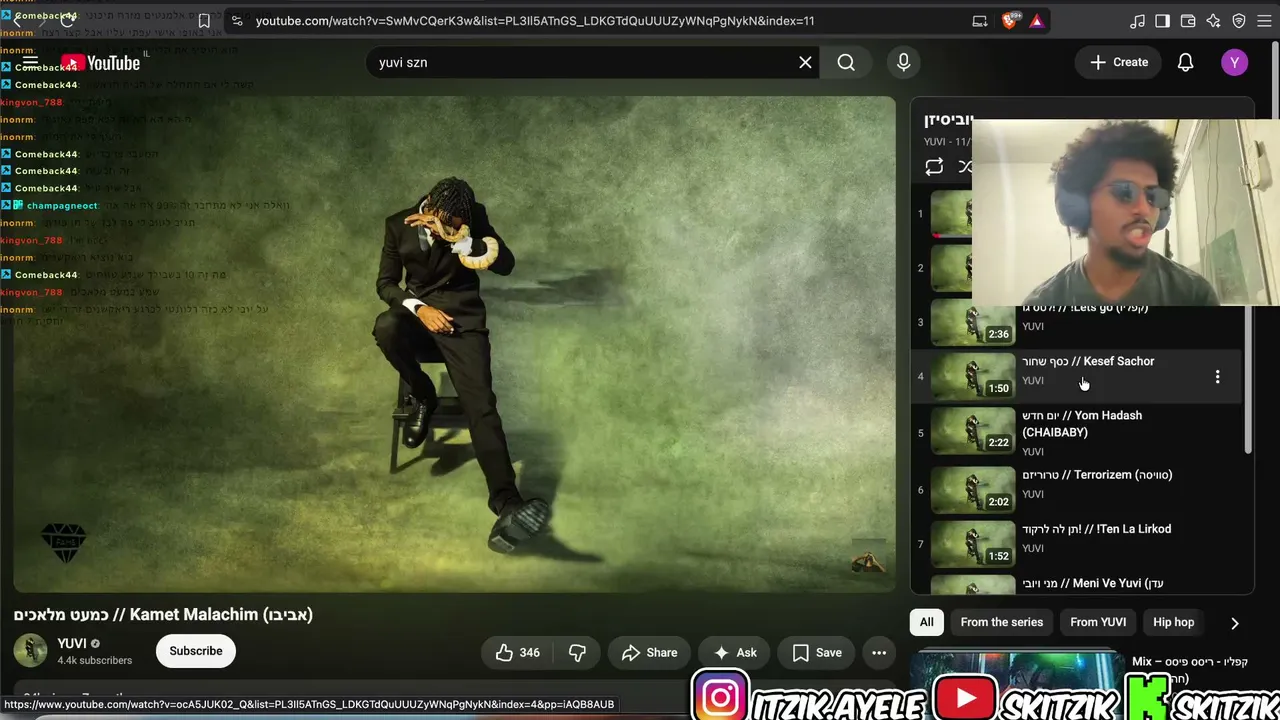
Task: Click the video player to pause
Action: (x=454, y=344)
